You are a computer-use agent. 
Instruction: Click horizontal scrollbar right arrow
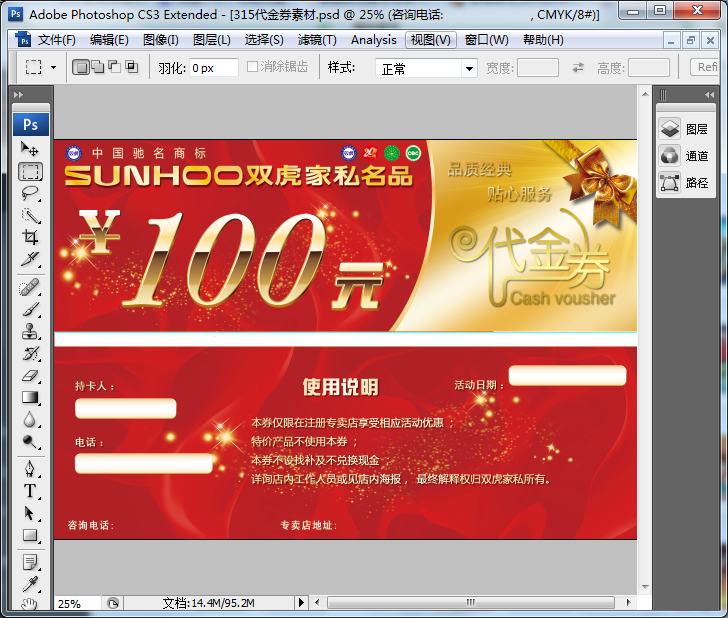628,603
